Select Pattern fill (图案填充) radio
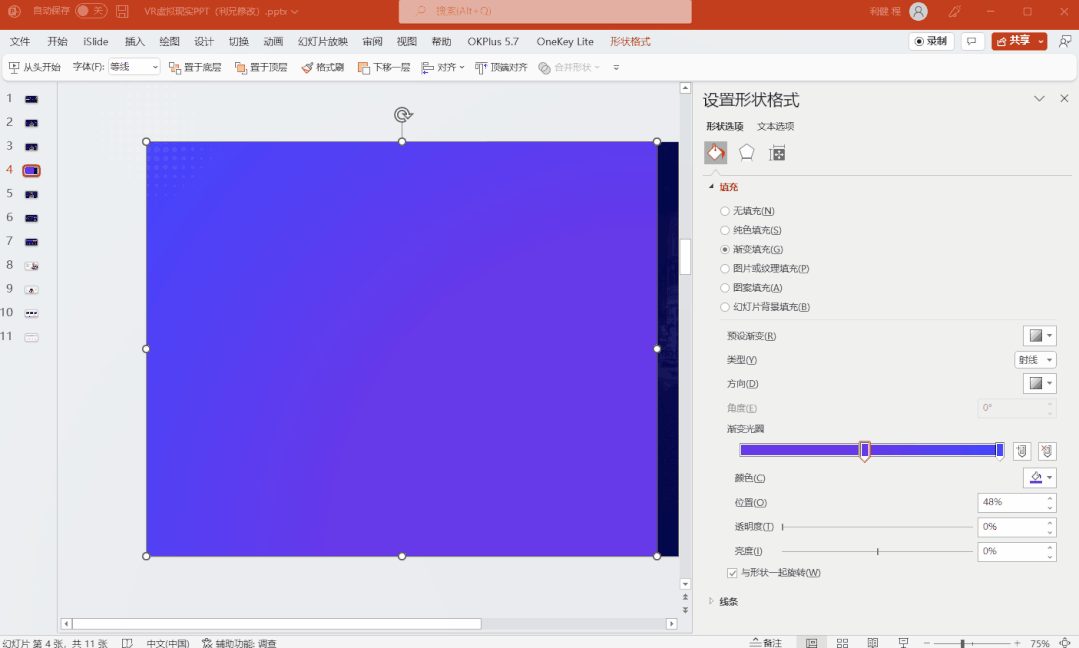Viewport: 1079px width, 648px height. [725, 288]
